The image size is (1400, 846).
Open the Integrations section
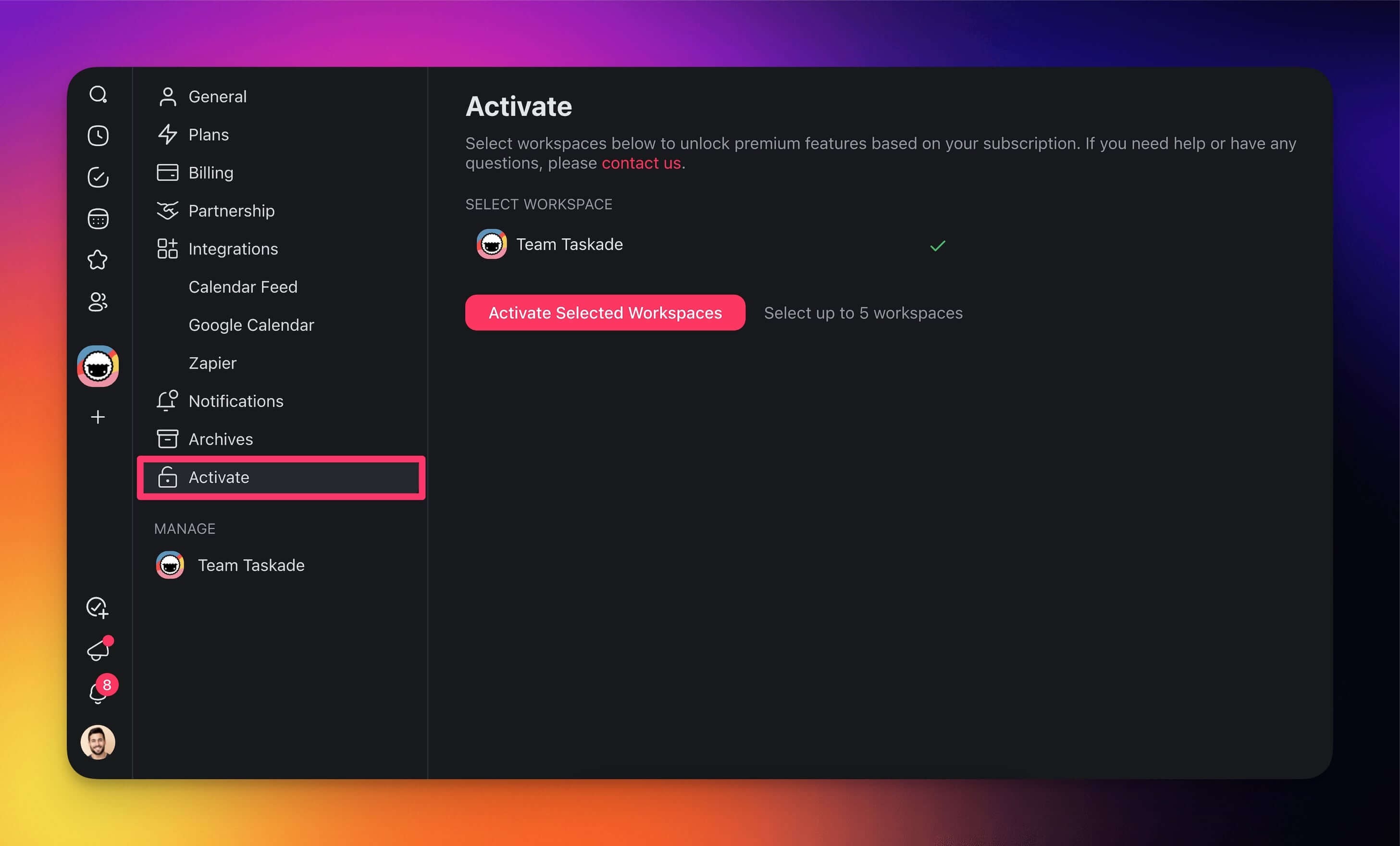tap(233, 249)
